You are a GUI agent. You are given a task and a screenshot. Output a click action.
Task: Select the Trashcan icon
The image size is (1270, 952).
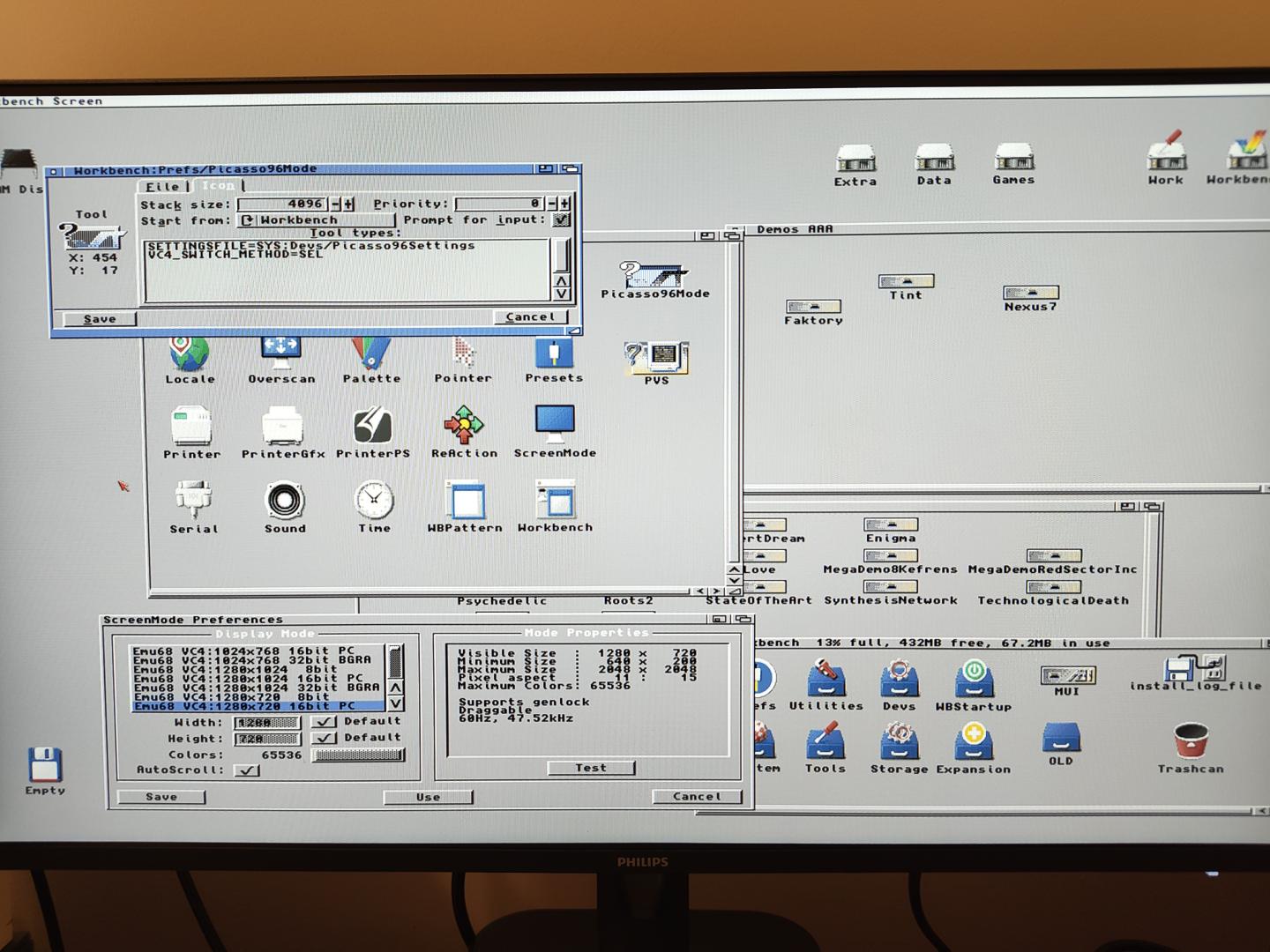[x=1191, y=741]
